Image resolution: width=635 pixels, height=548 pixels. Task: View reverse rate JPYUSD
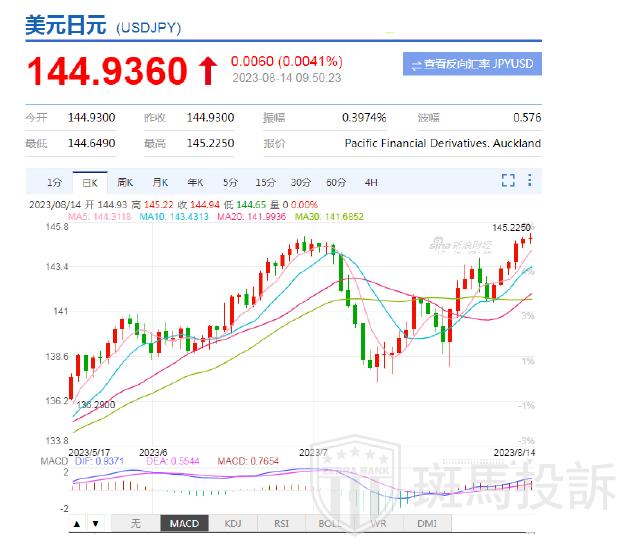click(472, 64)
